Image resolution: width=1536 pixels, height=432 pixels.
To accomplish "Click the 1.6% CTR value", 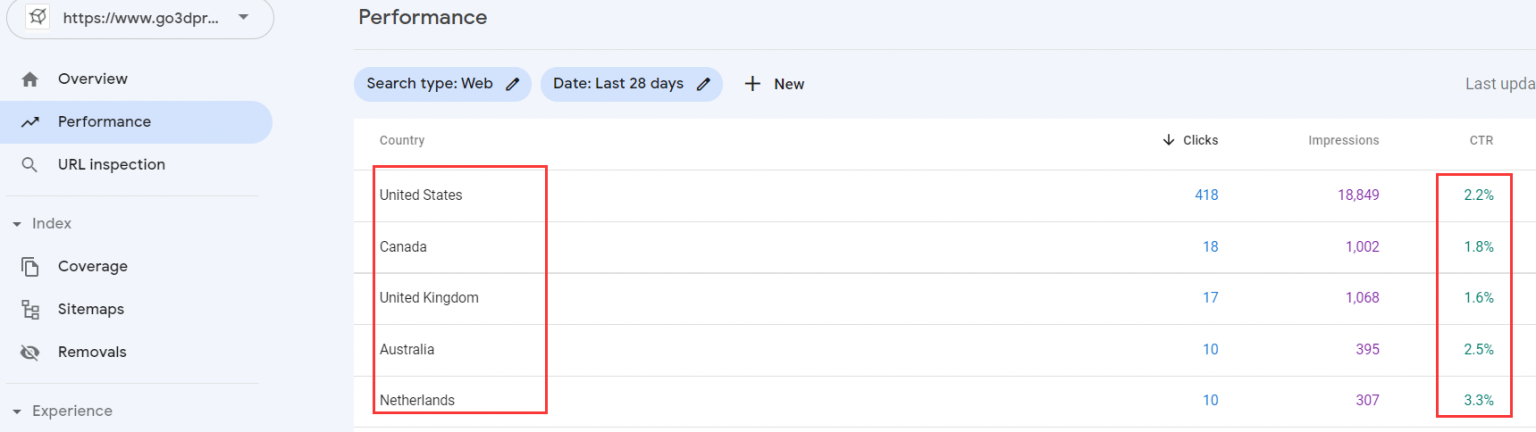I will click(1479, 298).
